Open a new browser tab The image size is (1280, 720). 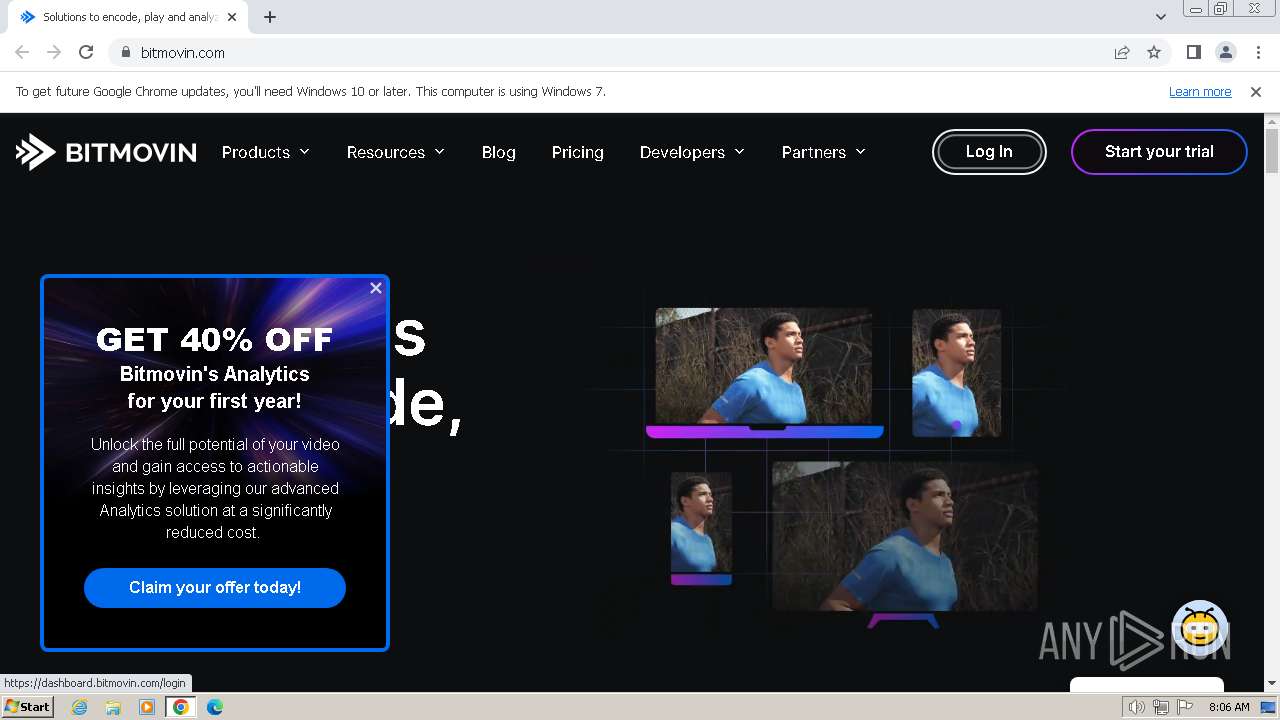pos(270,17)
